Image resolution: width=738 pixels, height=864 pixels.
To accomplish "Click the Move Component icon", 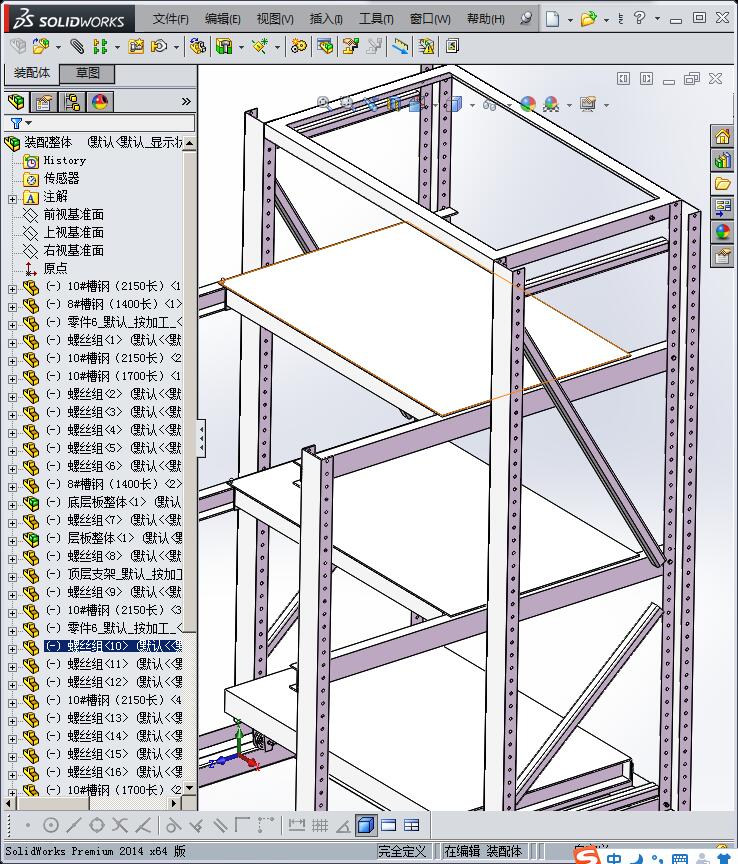I will tap(159, 46).
